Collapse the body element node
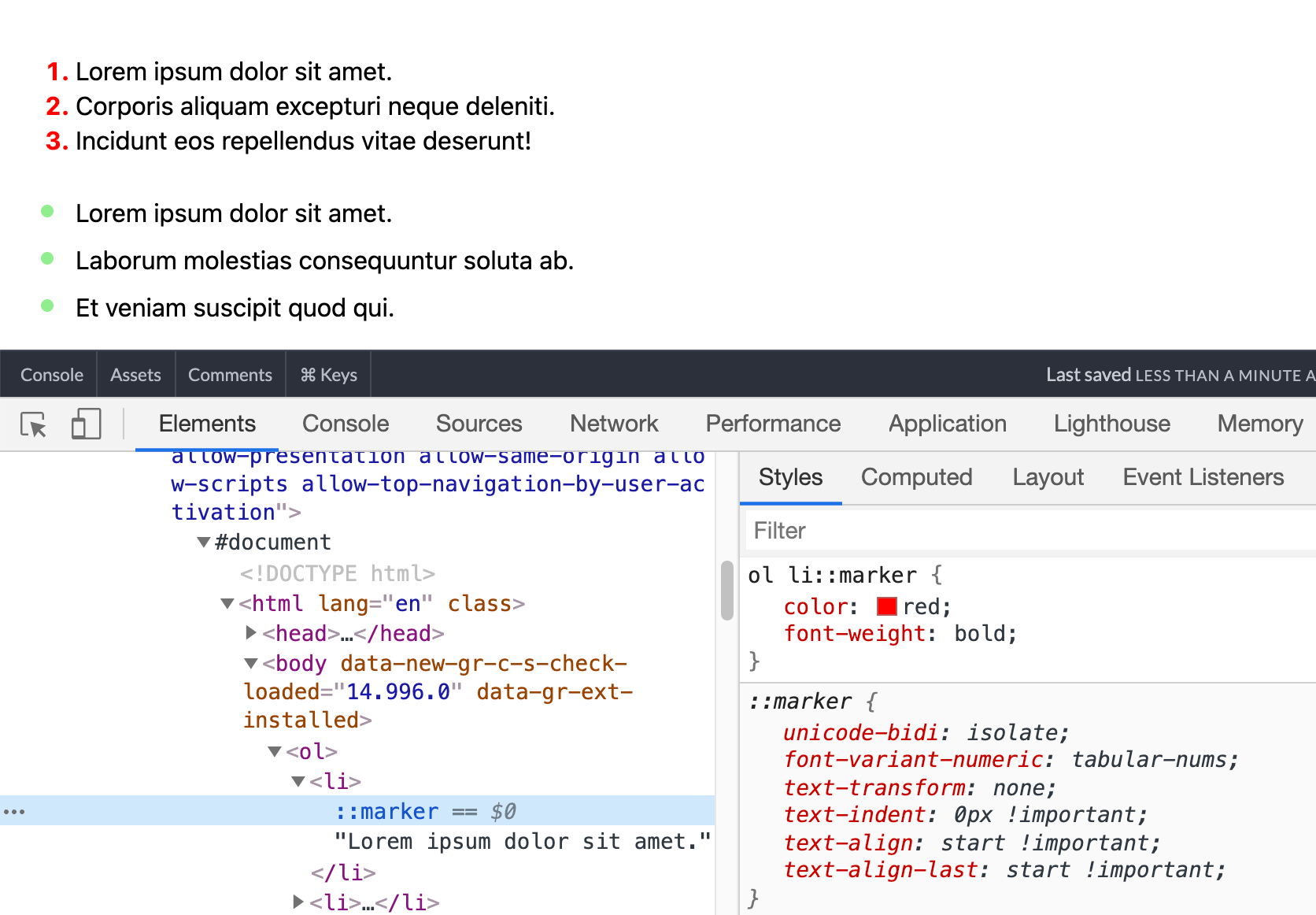The image size is (1316, 915). (x=251, y=664)
